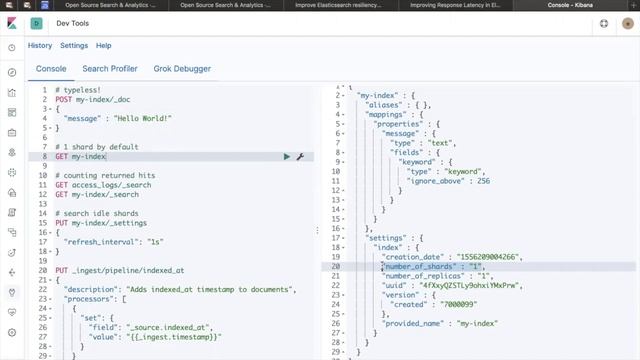Viewport: 640px width, 360px height.
Task: Collapse response fold at line 2 my-index
Action: point(343,96)
